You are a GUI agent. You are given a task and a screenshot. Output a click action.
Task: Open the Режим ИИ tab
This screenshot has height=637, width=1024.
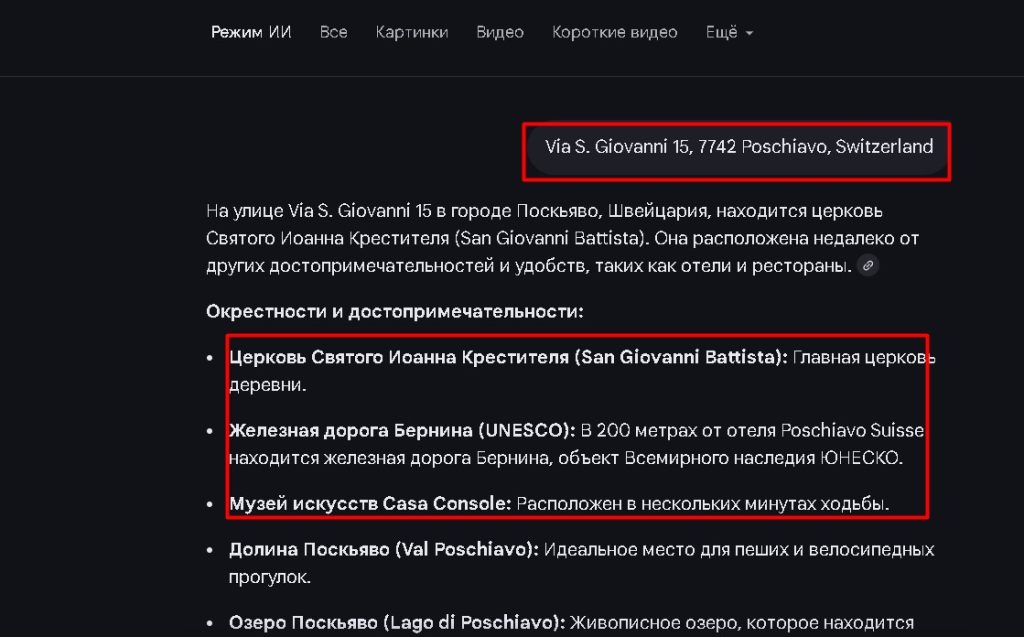tap(250, 31)
